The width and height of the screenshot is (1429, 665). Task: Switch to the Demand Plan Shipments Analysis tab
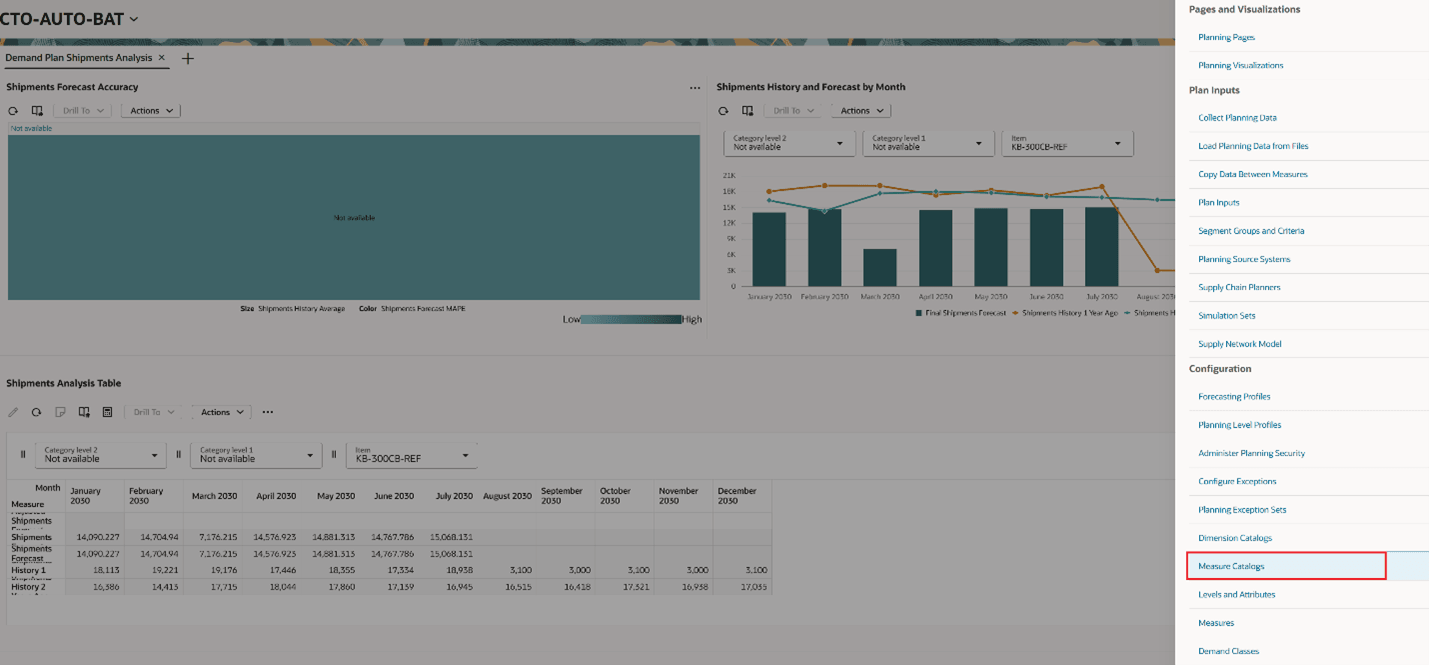pos(80,58)
